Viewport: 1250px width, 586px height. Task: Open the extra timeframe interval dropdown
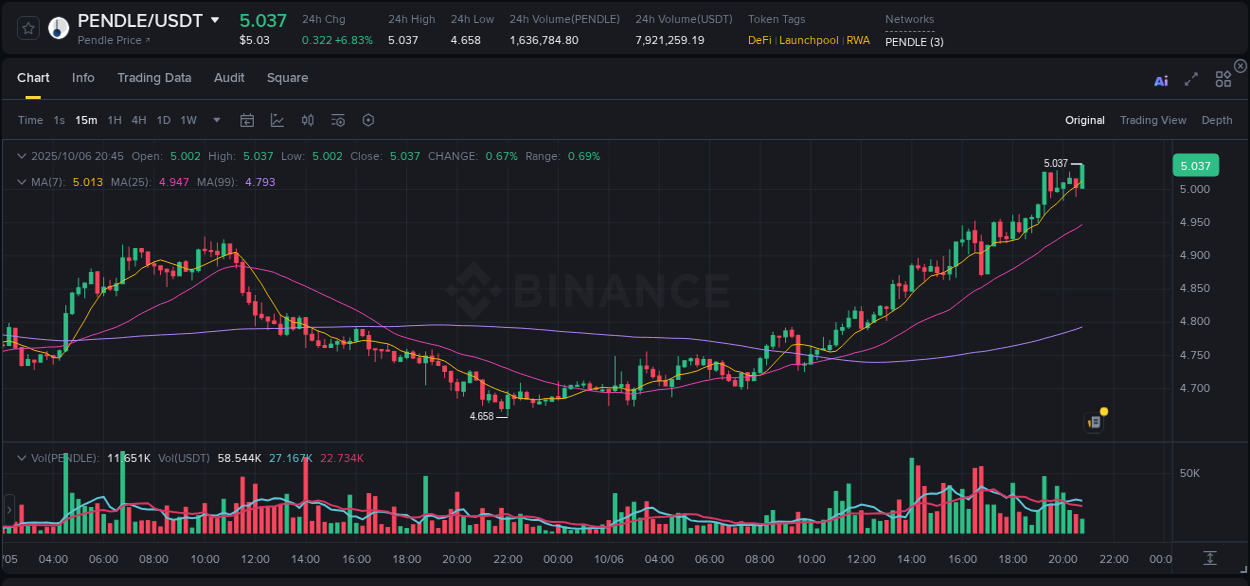pos(215,120)
